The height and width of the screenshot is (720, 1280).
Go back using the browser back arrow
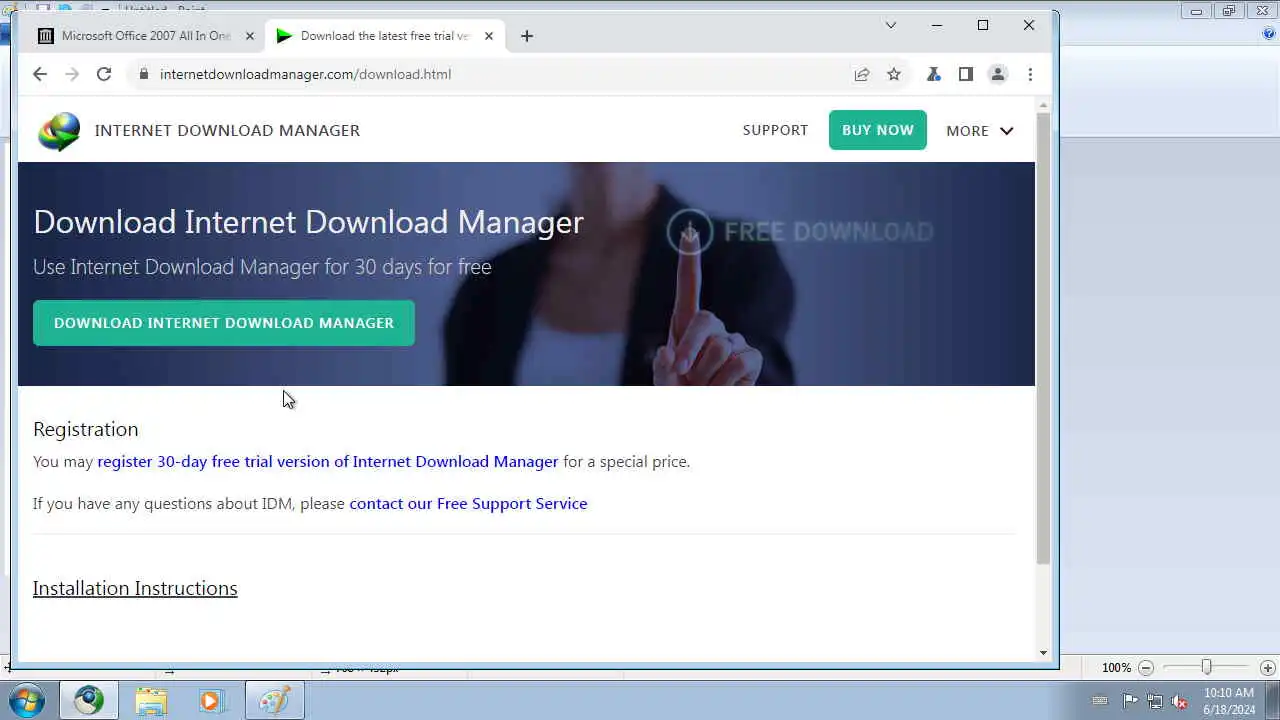tap(40, 74)
